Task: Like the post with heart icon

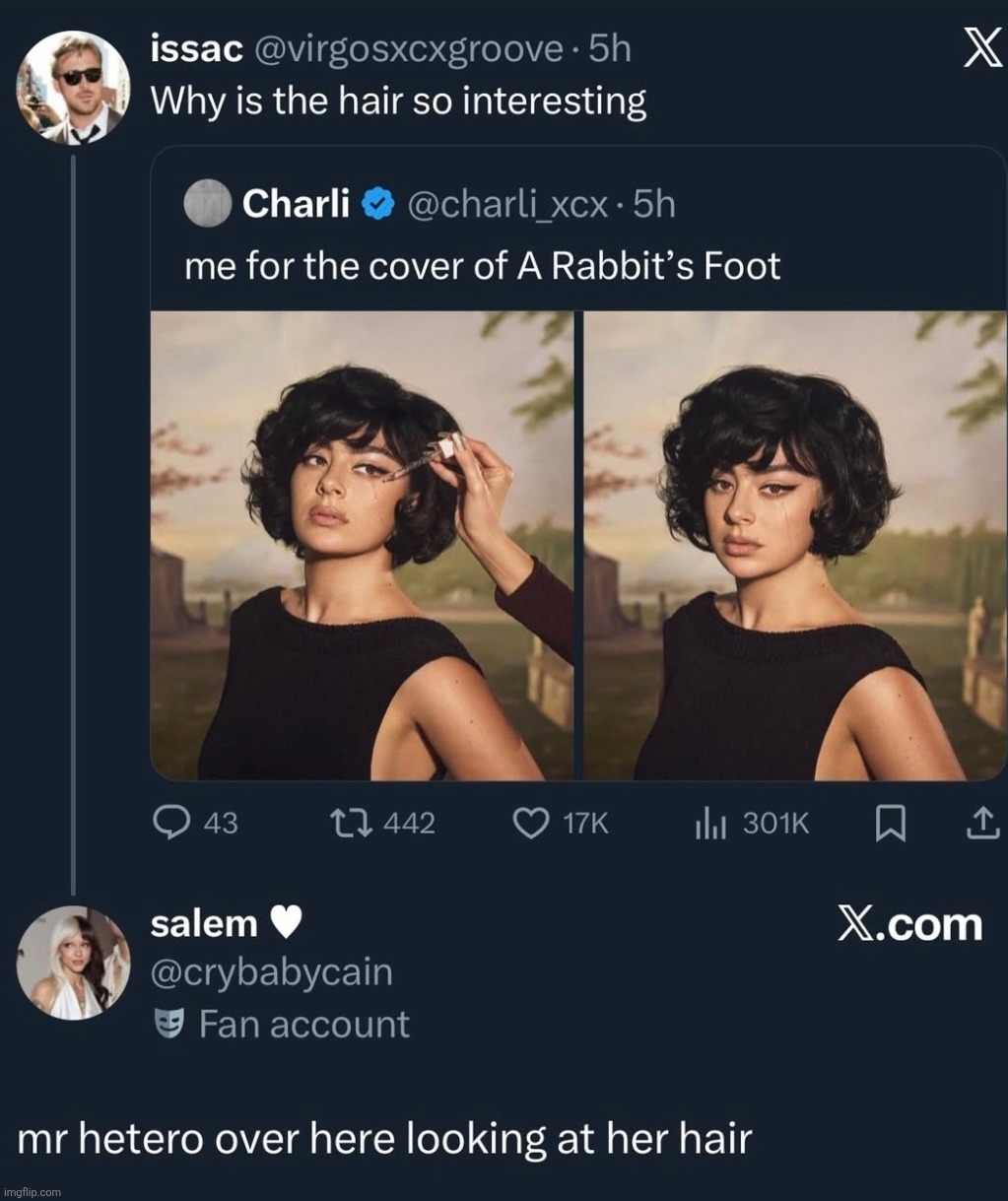Action: pyautogui.click(x=532, y=823)
